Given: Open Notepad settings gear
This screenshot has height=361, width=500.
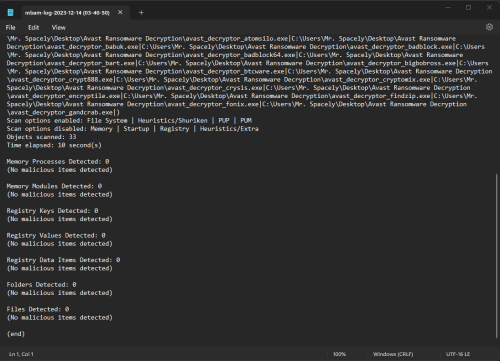Looking at the screenshot, I should pyautogui.click(x=489, y=27).
